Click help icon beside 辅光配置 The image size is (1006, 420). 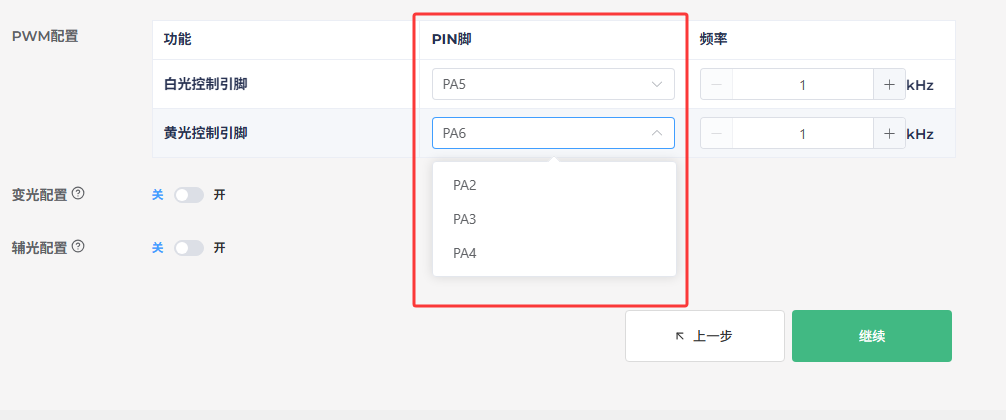78,246
